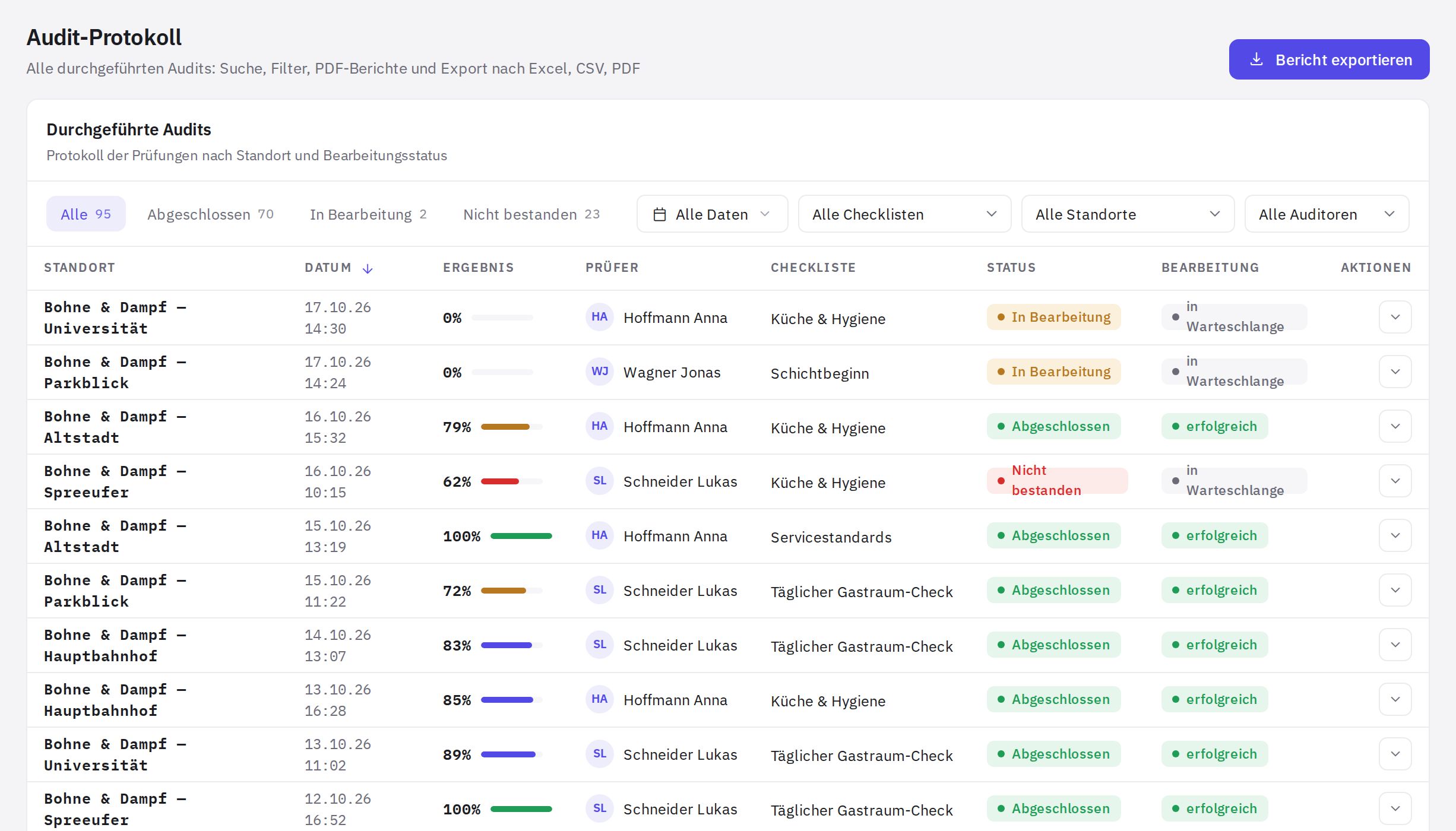
Task: Open the Alle Auditoren dropdown
Action: click(1327, 214)
